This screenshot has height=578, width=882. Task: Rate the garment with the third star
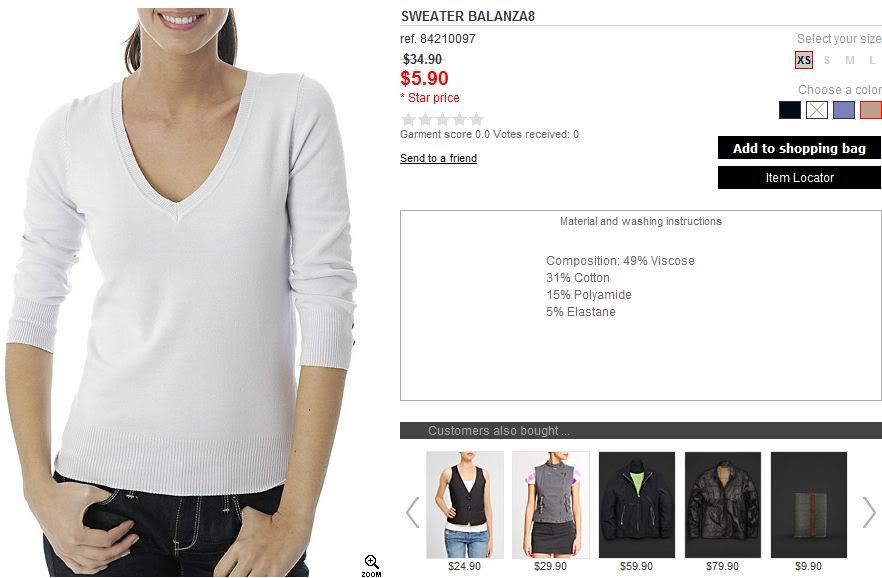coord(443,119)
